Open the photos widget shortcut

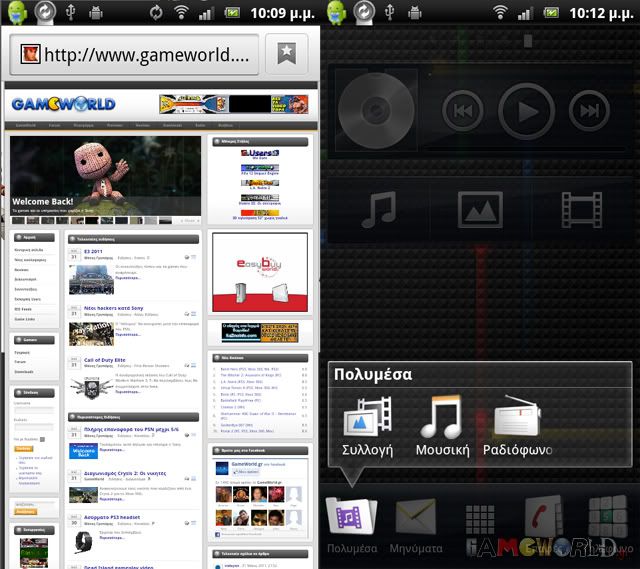pos(480,210)
